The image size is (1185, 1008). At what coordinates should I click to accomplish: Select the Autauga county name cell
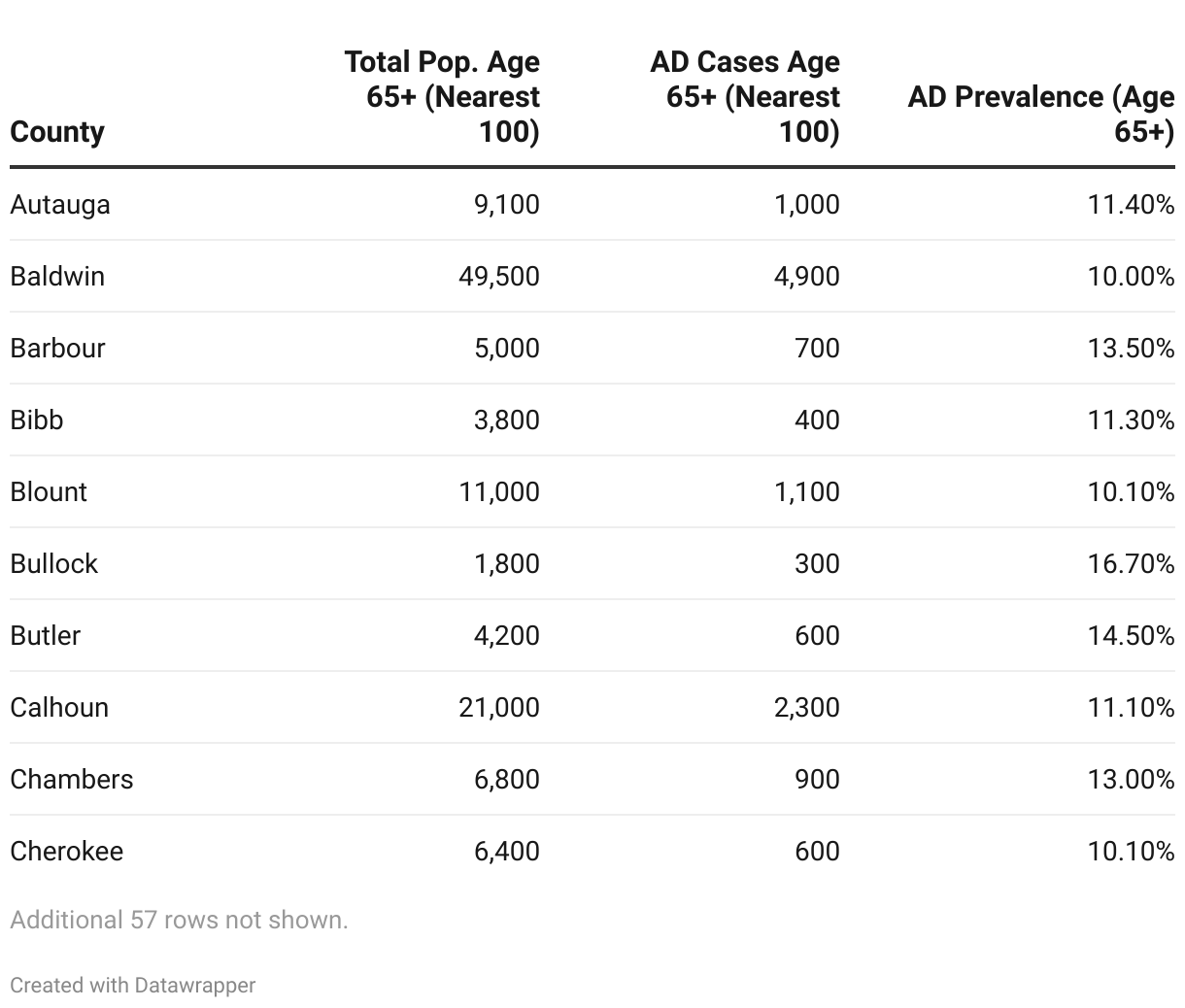coord(60,205)
